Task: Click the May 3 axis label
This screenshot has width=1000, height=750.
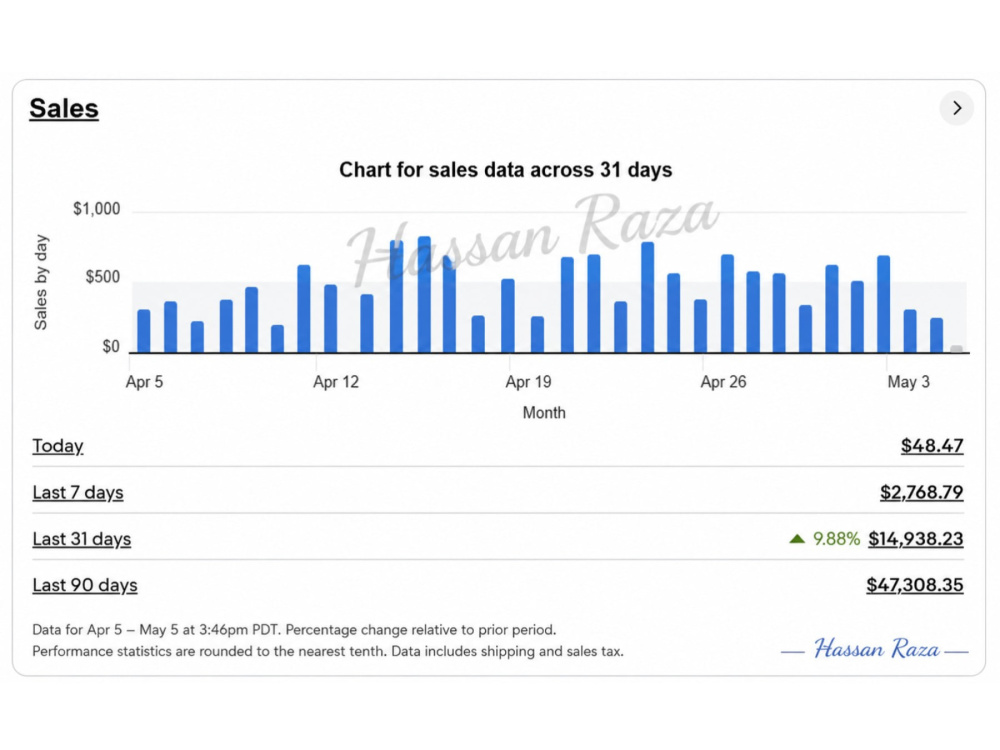Action: pos(908,382)
